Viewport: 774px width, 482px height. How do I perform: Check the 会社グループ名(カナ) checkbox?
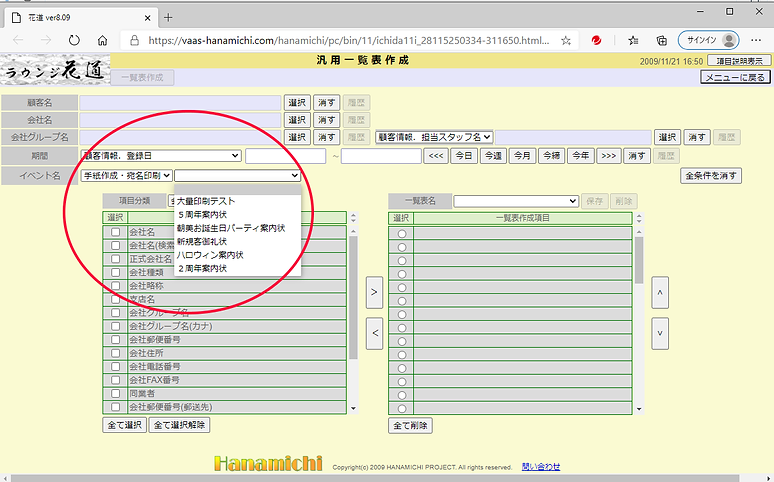pos(116,326)
